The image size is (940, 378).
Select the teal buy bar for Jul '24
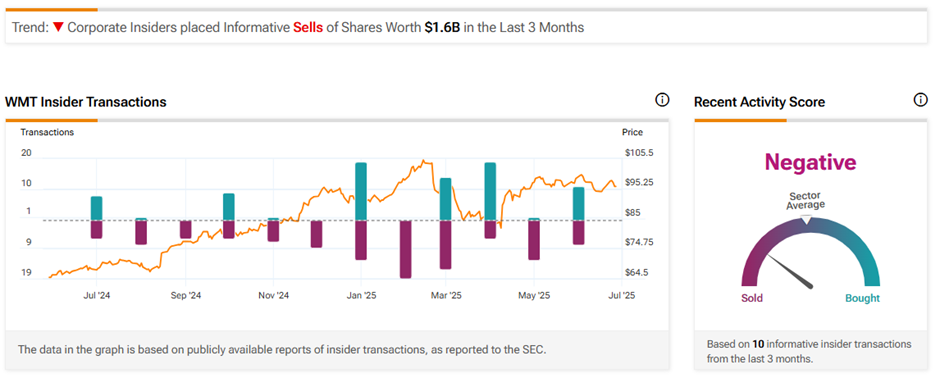point(97,208)
